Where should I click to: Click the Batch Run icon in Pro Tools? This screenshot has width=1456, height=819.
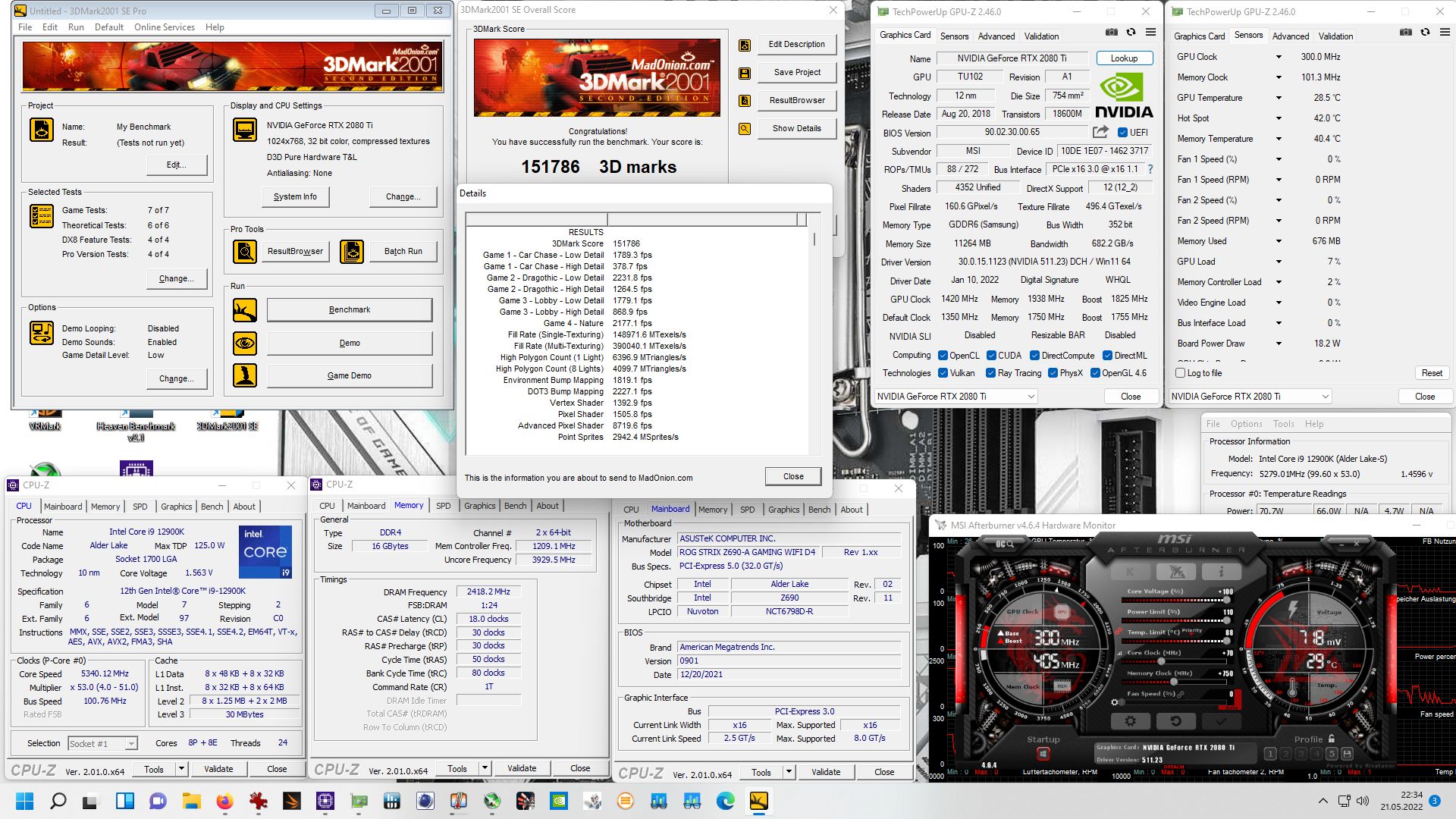click(352, 251)
